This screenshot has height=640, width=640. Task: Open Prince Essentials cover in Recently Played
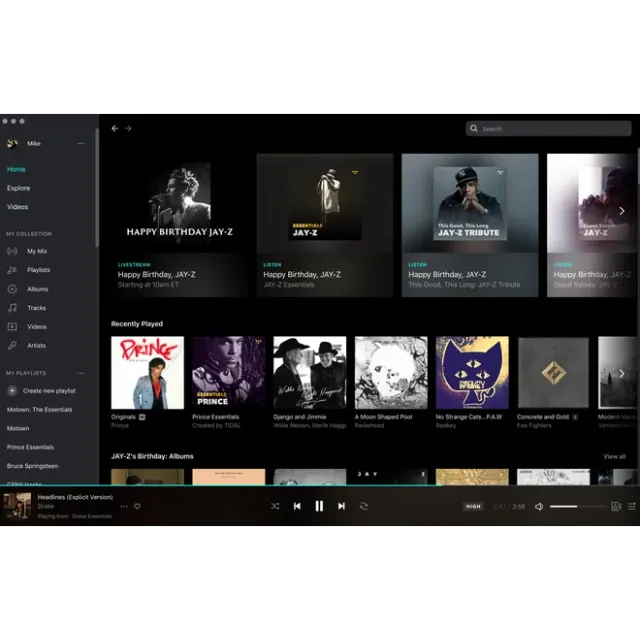(x=229, y=373)
